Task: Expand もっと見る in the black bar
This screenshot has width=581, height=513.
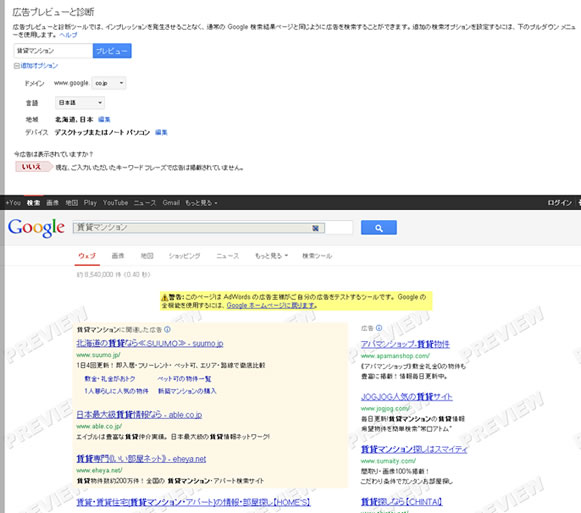Action: [x=202, y=203]
